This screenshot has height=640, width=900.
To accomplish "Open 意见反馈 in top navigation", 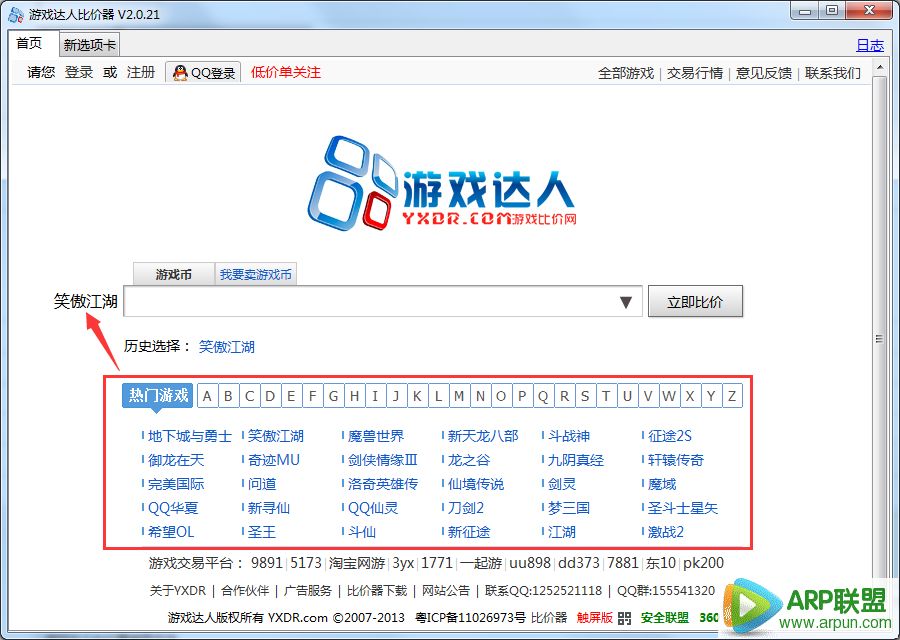I will pyautogui.click(x=763, y=73).
